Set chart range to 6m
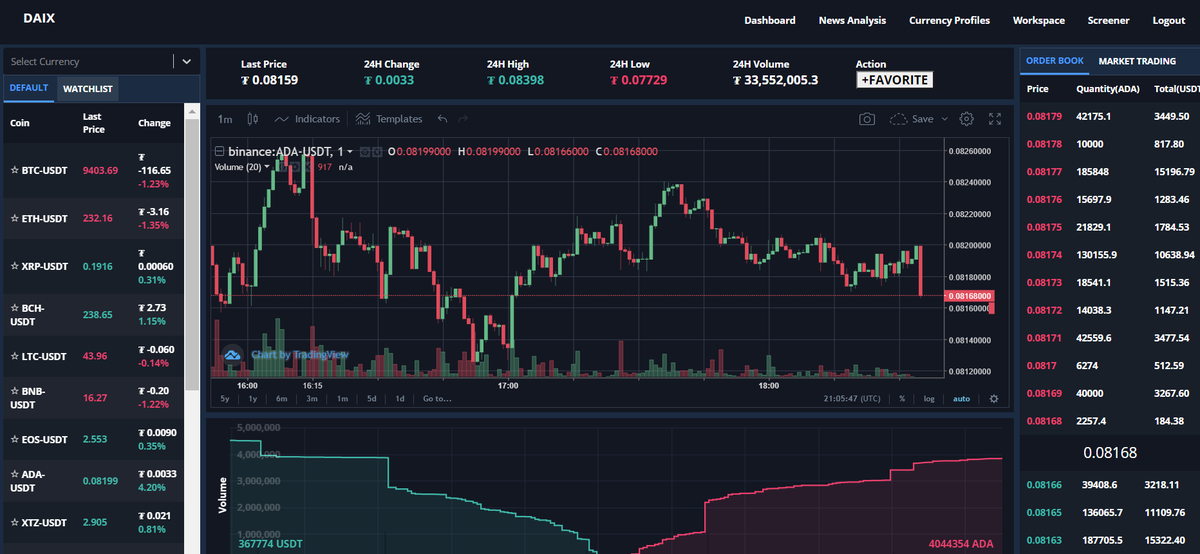This screenshot has height=554, width=1200. pyautogui.click(x=282, y=398)
